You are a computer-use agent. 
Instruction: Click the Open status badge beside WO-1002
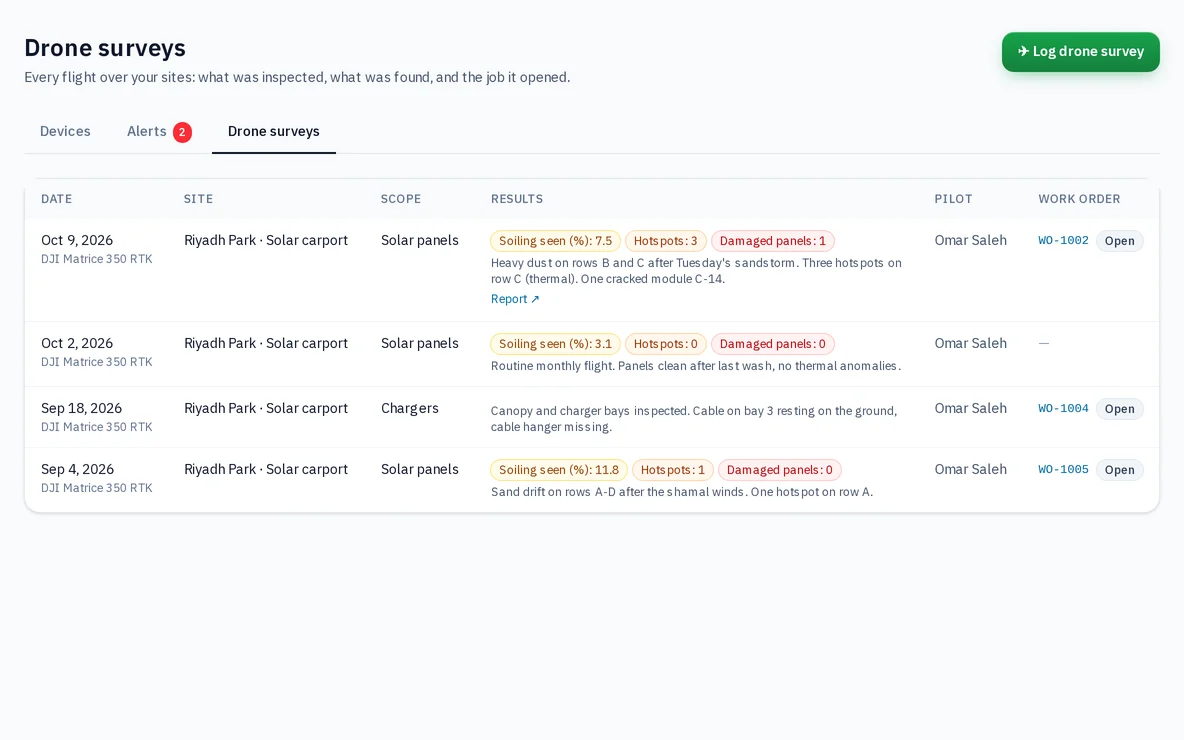pyautogui.click(x=1120, y=241)
